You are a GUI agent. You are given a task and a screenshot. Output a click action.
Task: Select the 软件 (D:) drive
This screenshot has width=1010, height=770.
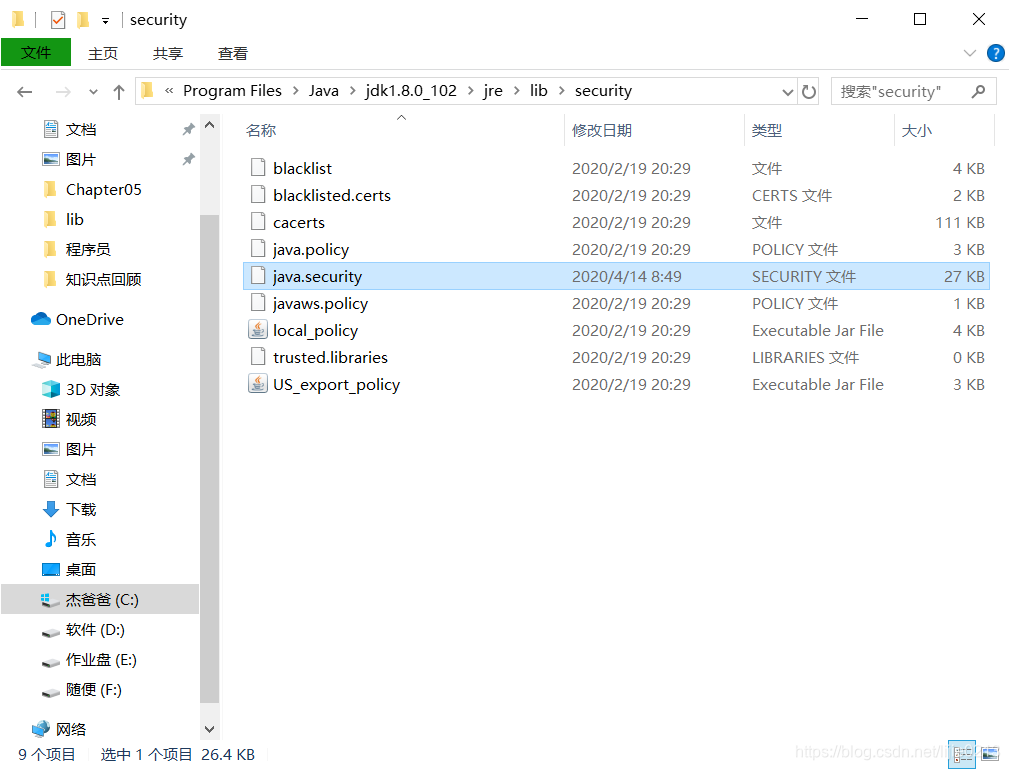pos(95,630)
